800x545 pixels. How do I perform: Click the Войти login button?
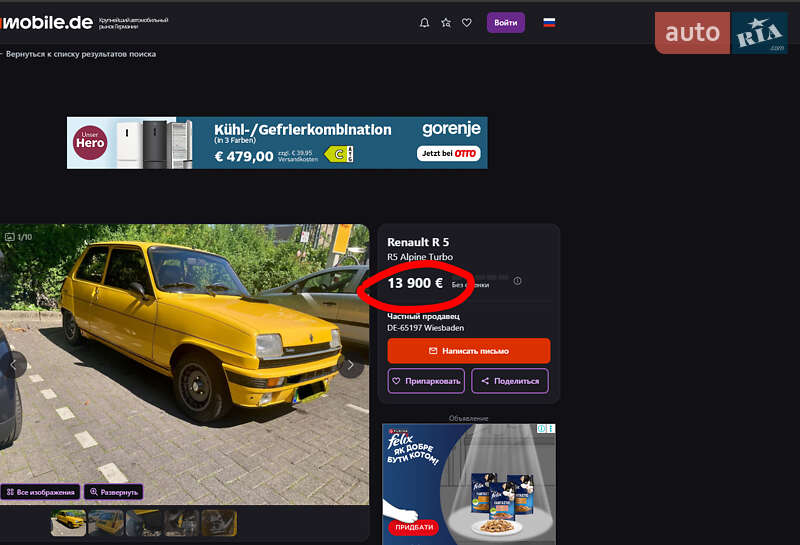[506, 23]
